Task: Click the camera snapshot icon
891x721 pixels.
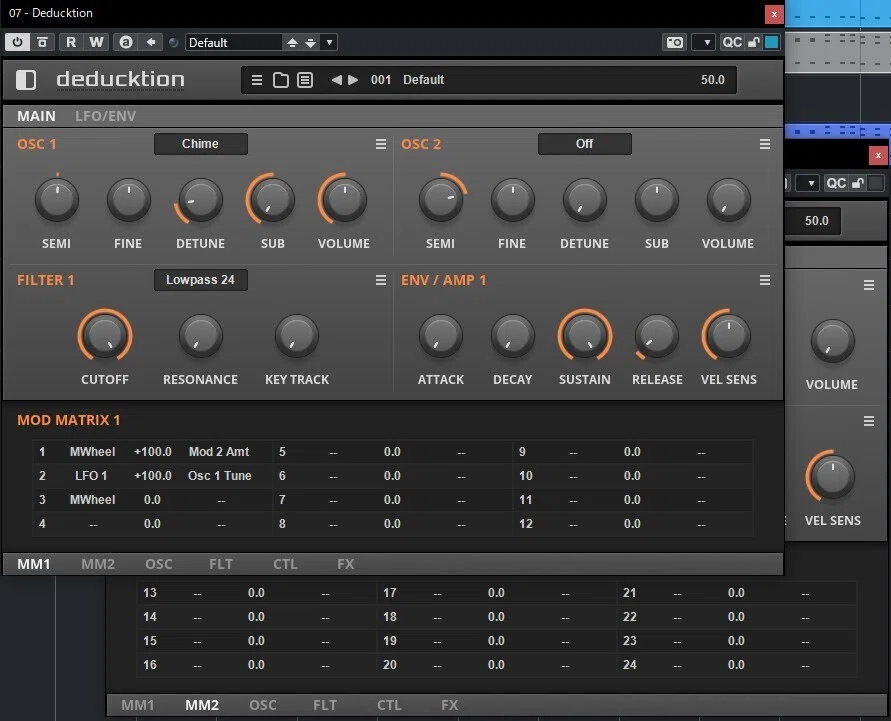Action: 675,43
